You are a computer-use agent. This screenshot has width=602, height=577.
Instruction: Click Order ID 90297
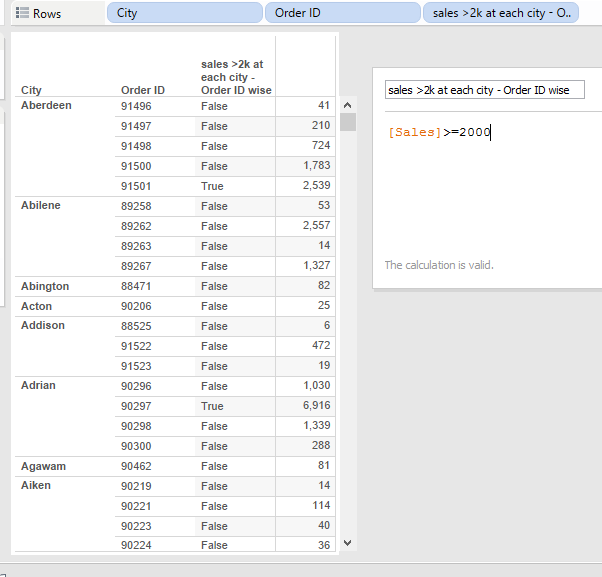pos(136,406)
